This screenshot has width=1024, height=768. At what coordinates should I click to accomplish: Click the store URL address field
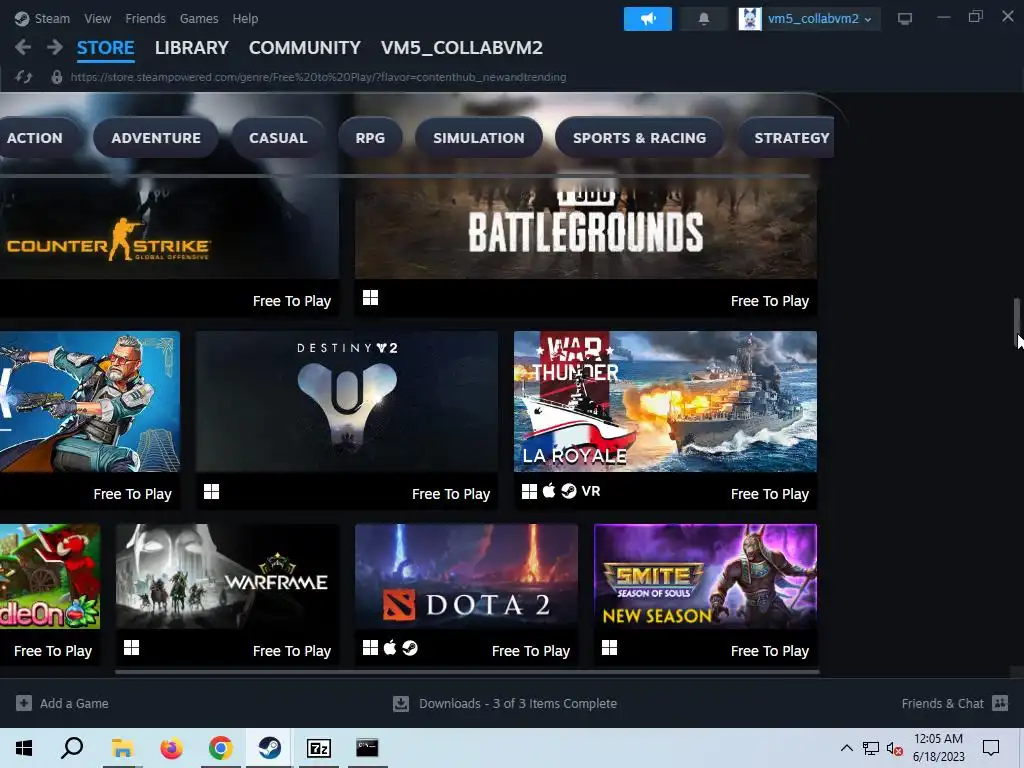pyautogui.click(x=318, y=77)
